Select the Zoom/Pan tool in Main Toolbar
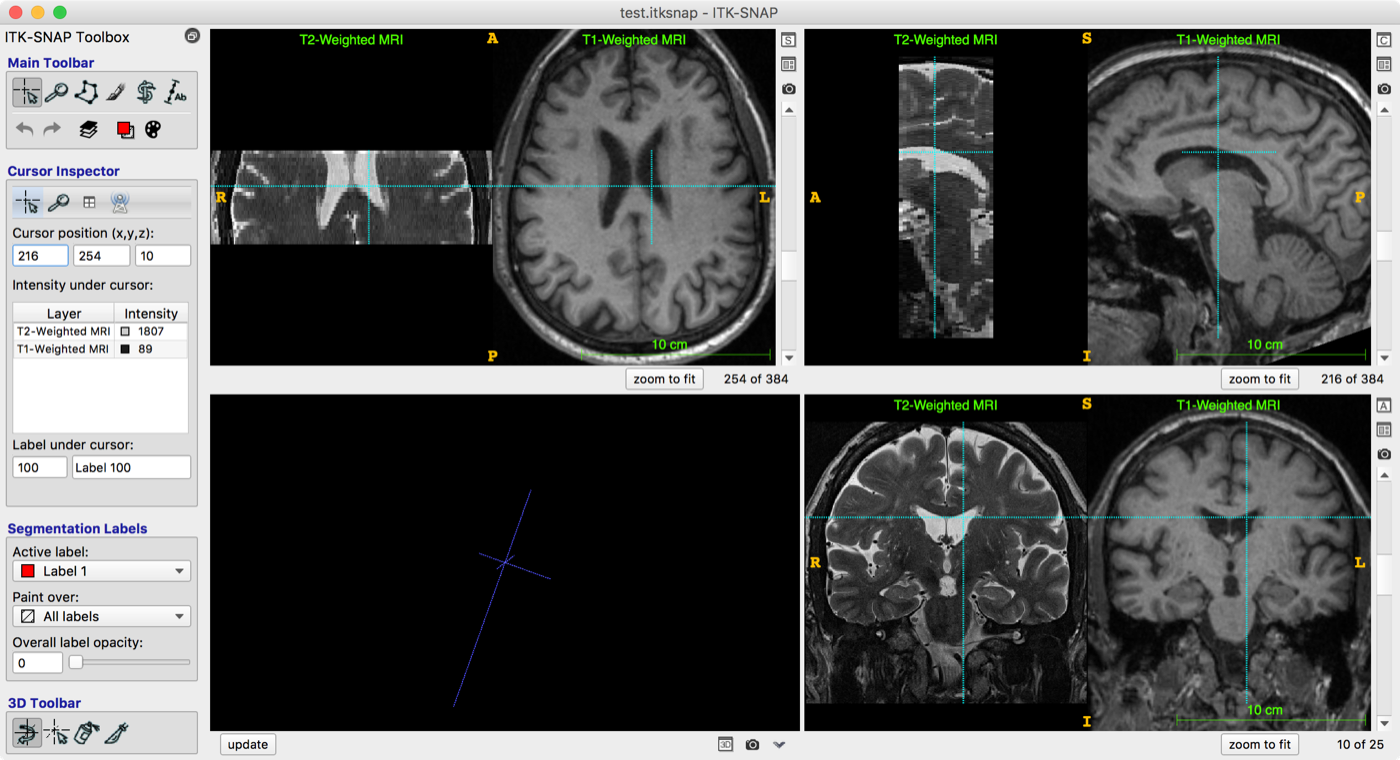The height and width of the screenshot is (760, 1400). tap(57, 93)
